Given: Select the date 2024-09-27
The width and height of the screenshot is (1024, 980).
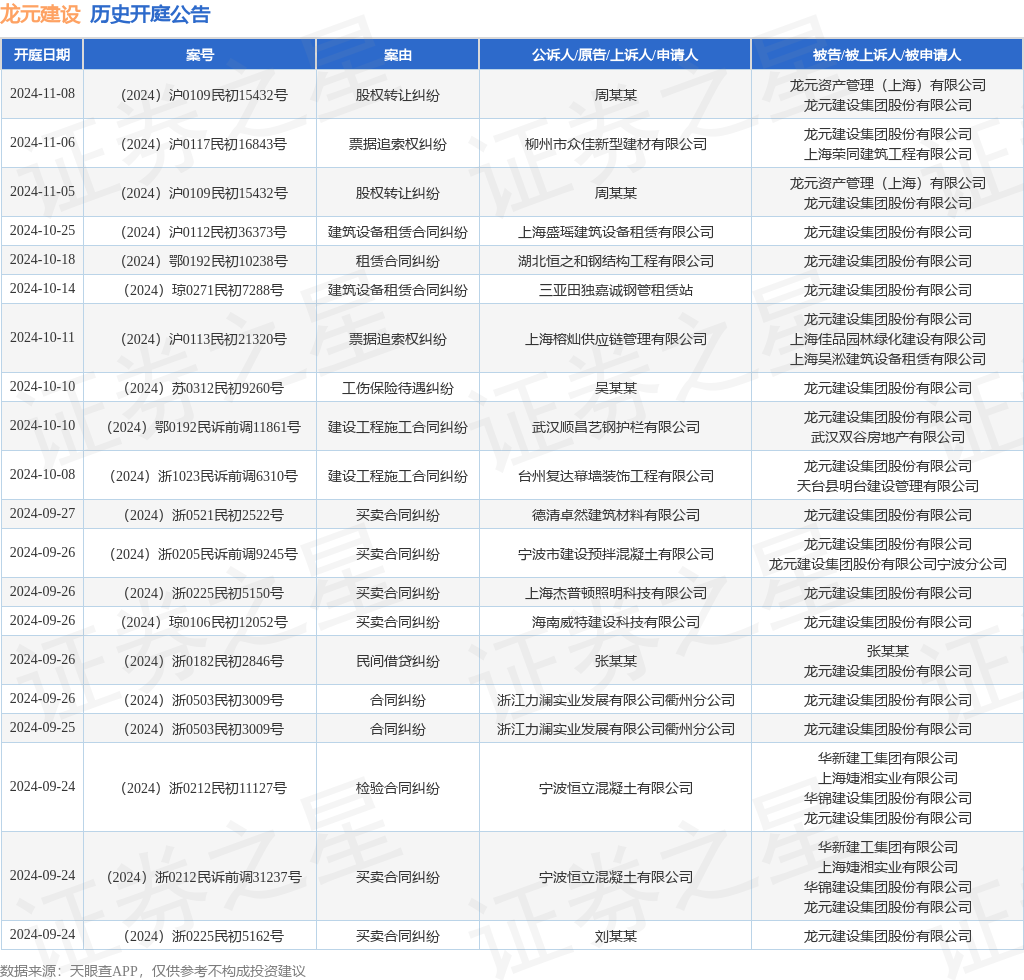Looking at the screenshot, I should click(x=42, y=514).
